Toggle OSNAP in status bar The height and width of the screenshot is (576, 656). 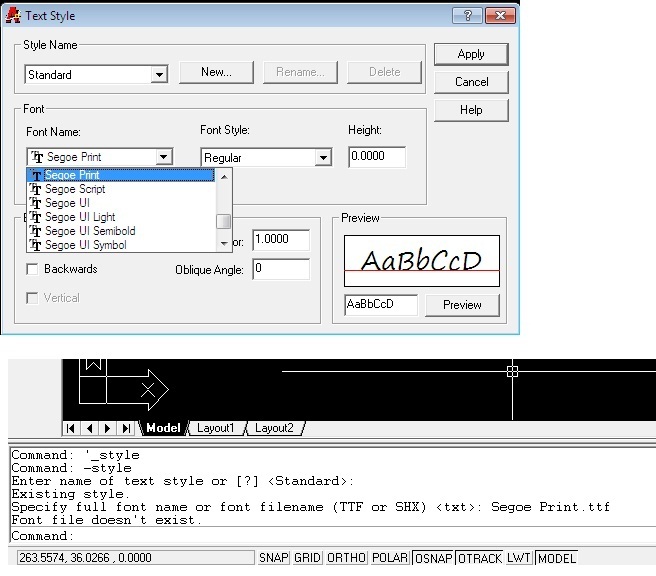[x=433, y=558]
